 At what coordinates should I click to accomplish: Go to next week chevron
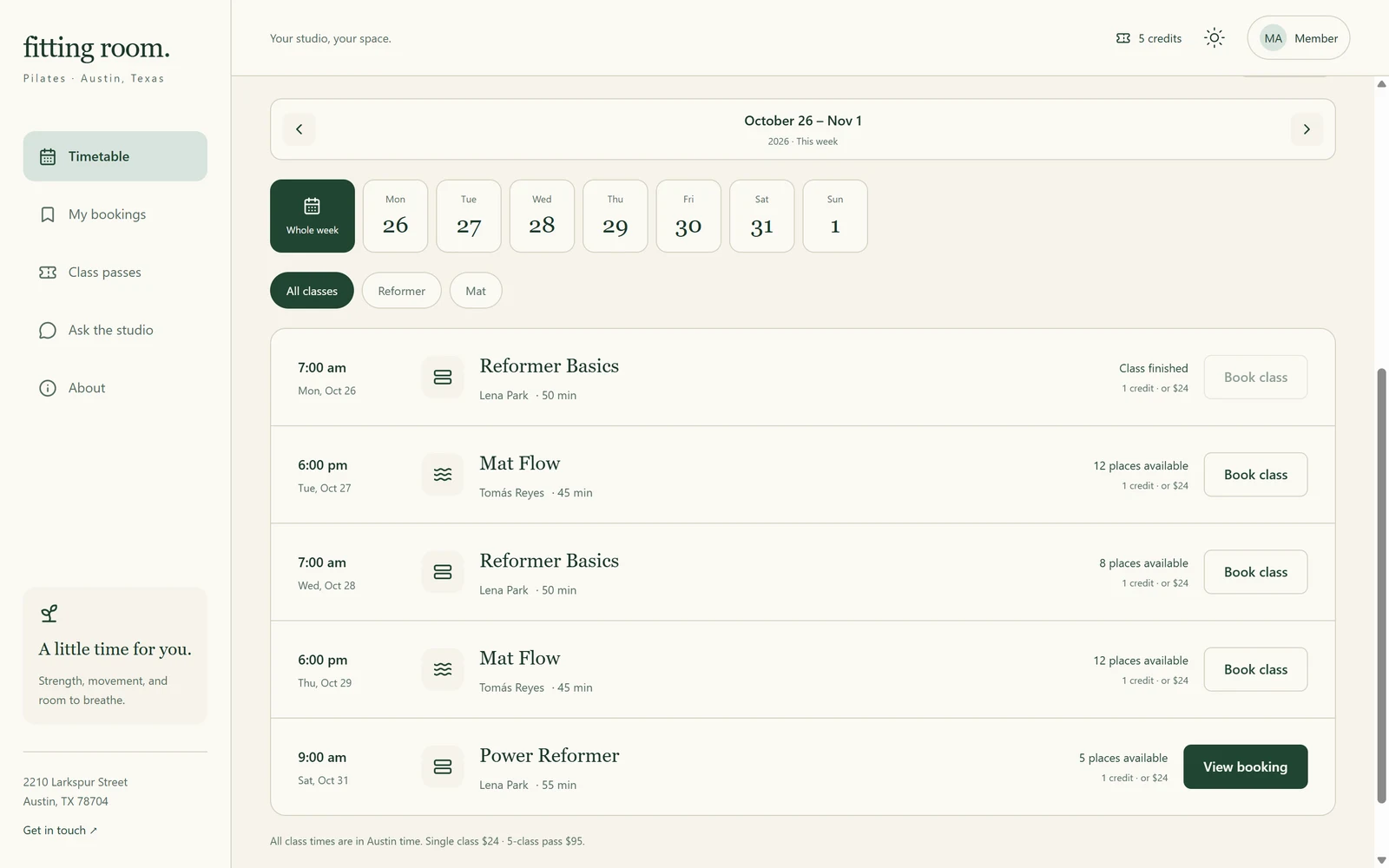[x=1307, y=129]
